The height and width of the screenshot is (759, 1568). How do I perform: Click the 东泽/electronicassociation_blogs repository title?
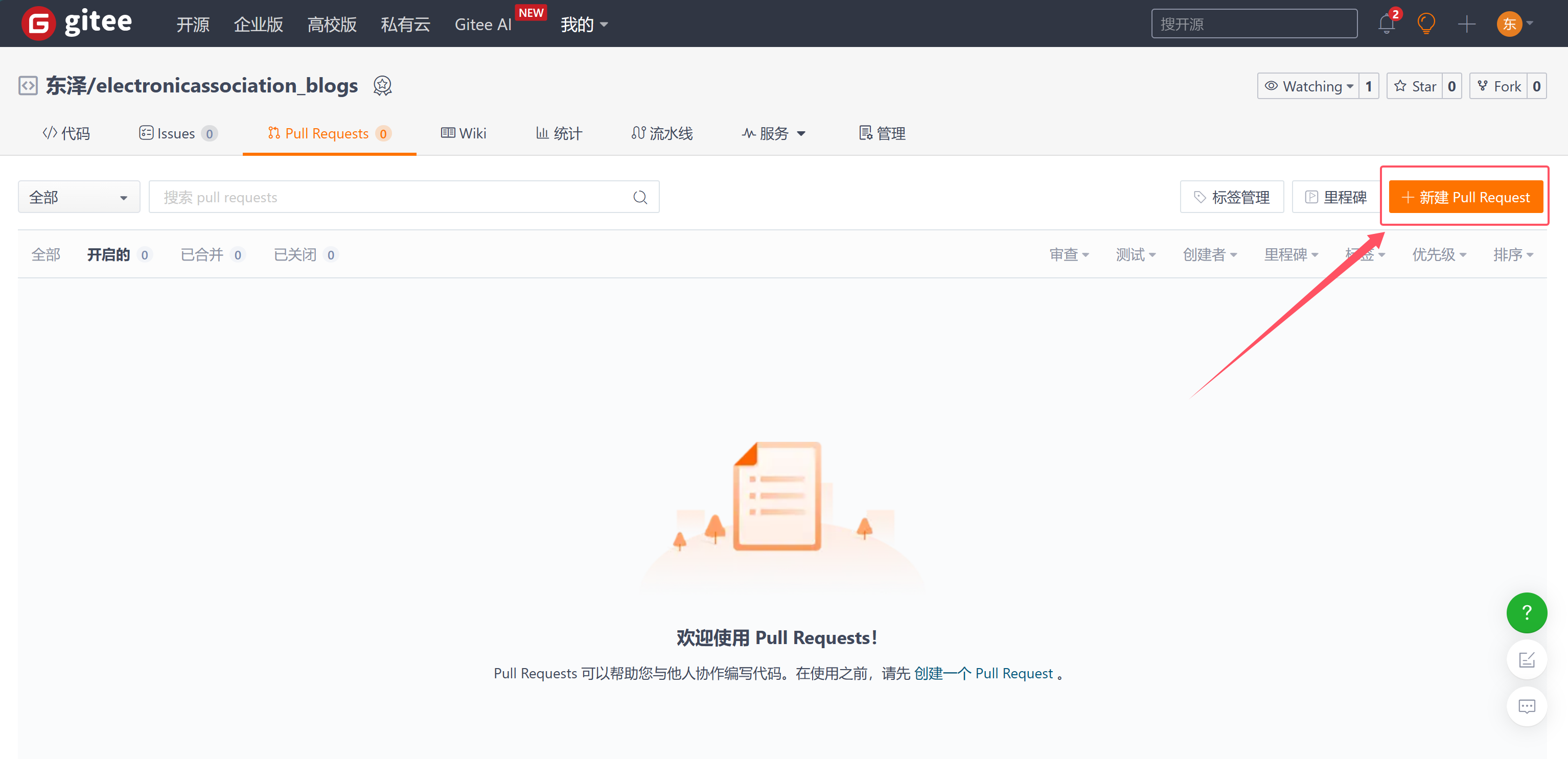pyautogui.click(x=201, y=86)
